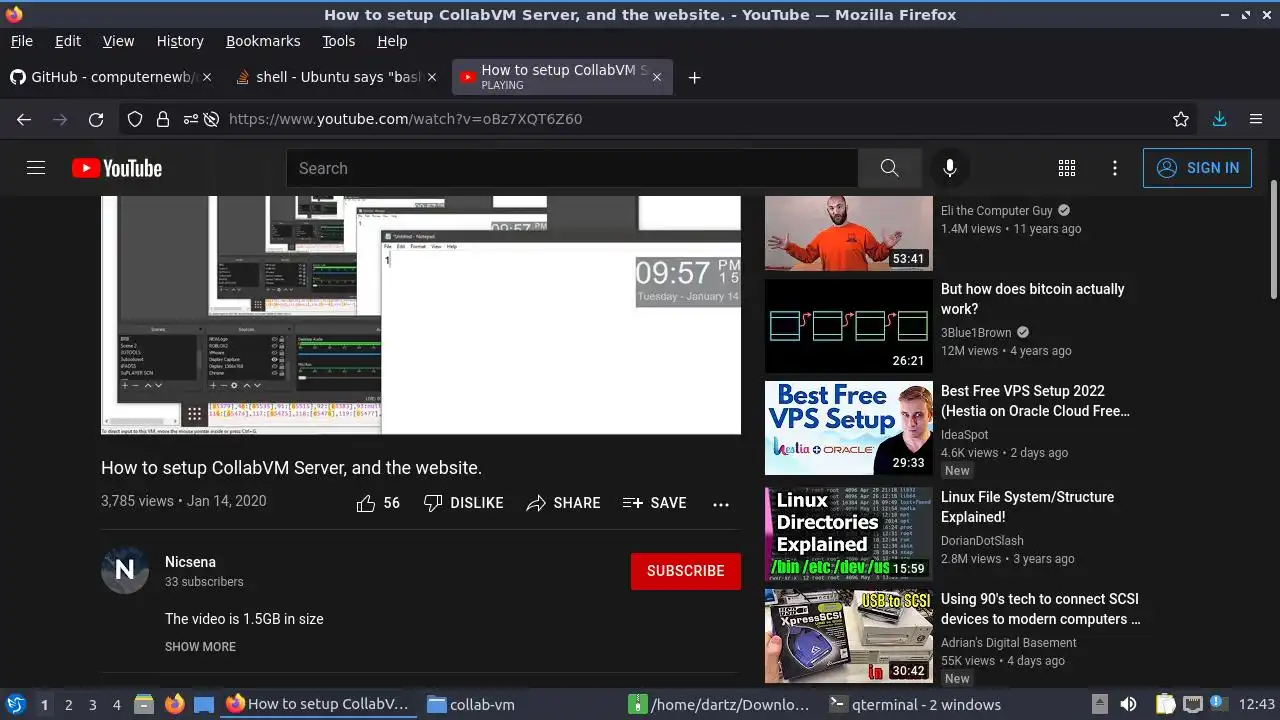This screenshot has width=1280, height=720.
Task: Click the YouTube search magnifier button
Action: tap(889, 168)
